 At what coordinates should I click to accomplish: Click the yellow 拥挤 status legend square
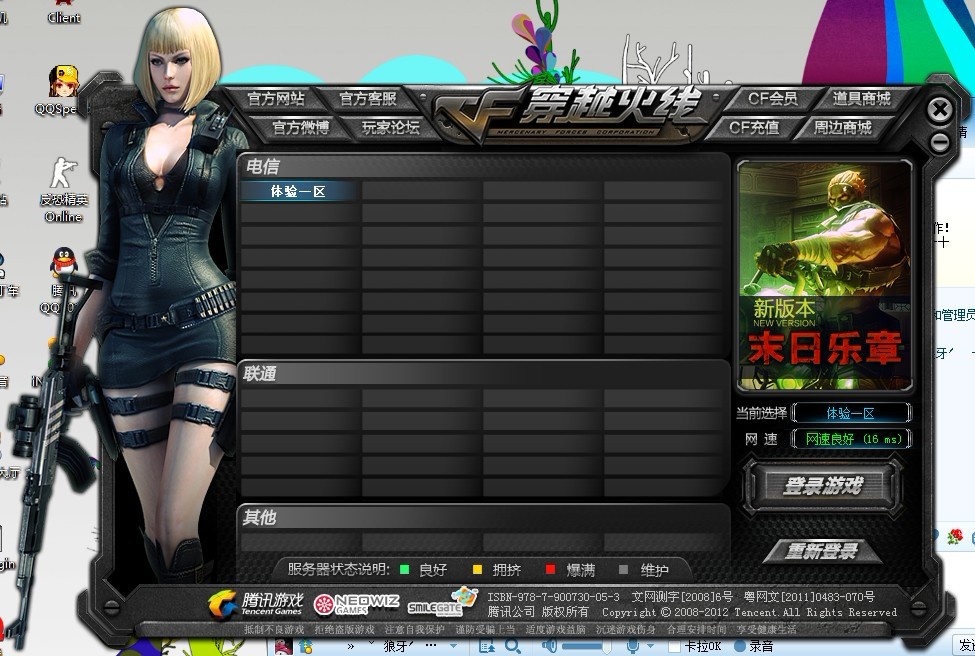(x=478, y=569)
